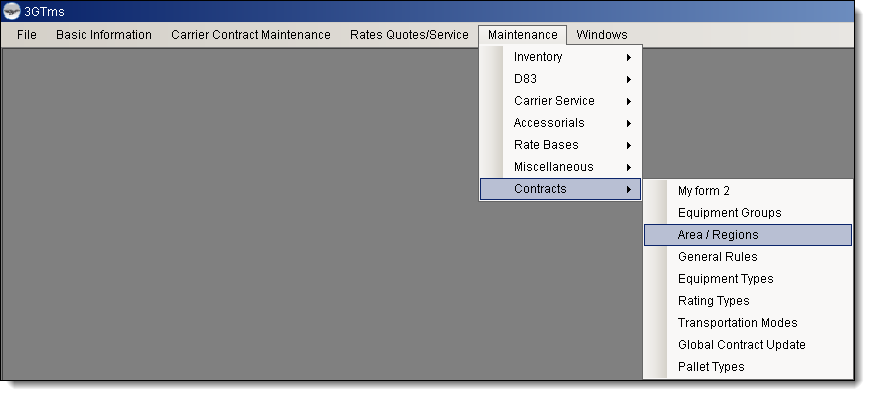Expand the Accessorials submenu
The width and height of the screenshot is (870, 396).
tap(560, 123)
